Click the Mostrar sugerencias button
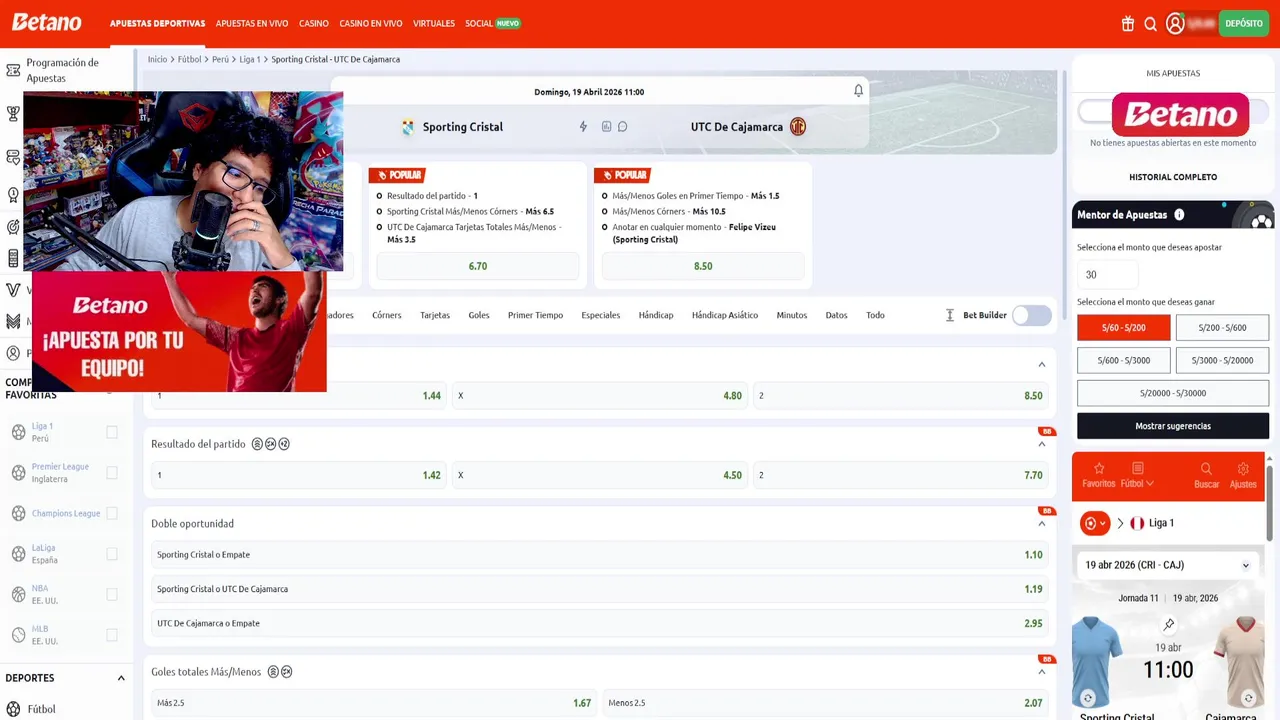 point(1173,426)
